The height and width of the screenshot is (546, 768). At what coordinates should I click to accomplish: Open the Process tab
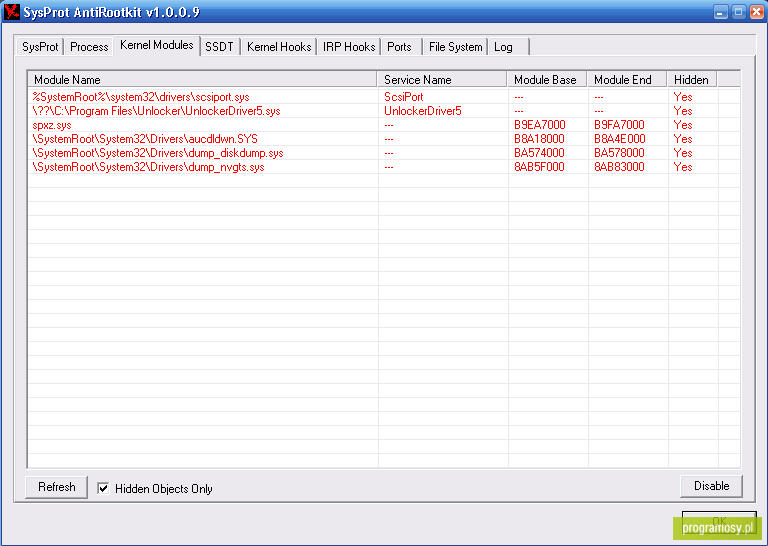click(x=89, y=47)
